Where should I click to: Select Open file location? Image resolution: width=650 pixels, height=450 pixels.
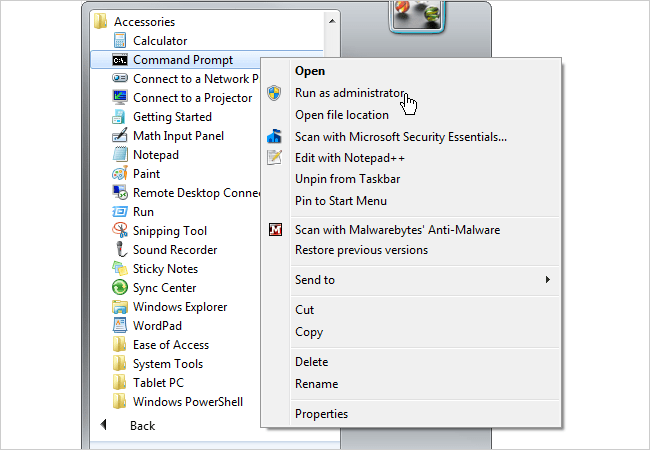342,115
